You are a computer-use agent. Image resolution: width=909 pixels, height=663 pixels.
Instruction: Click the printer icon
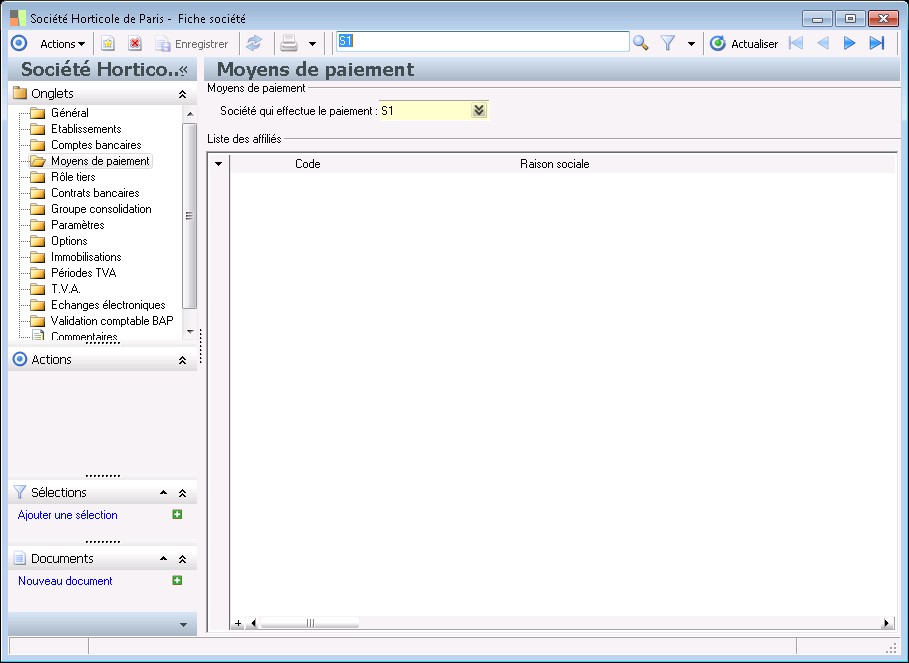[289, 43]
